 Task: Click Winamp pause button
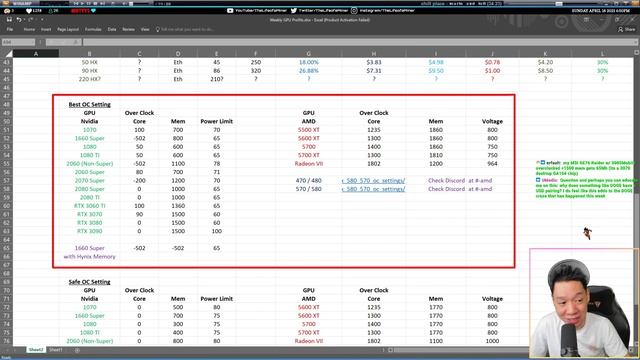click(89, 3)
